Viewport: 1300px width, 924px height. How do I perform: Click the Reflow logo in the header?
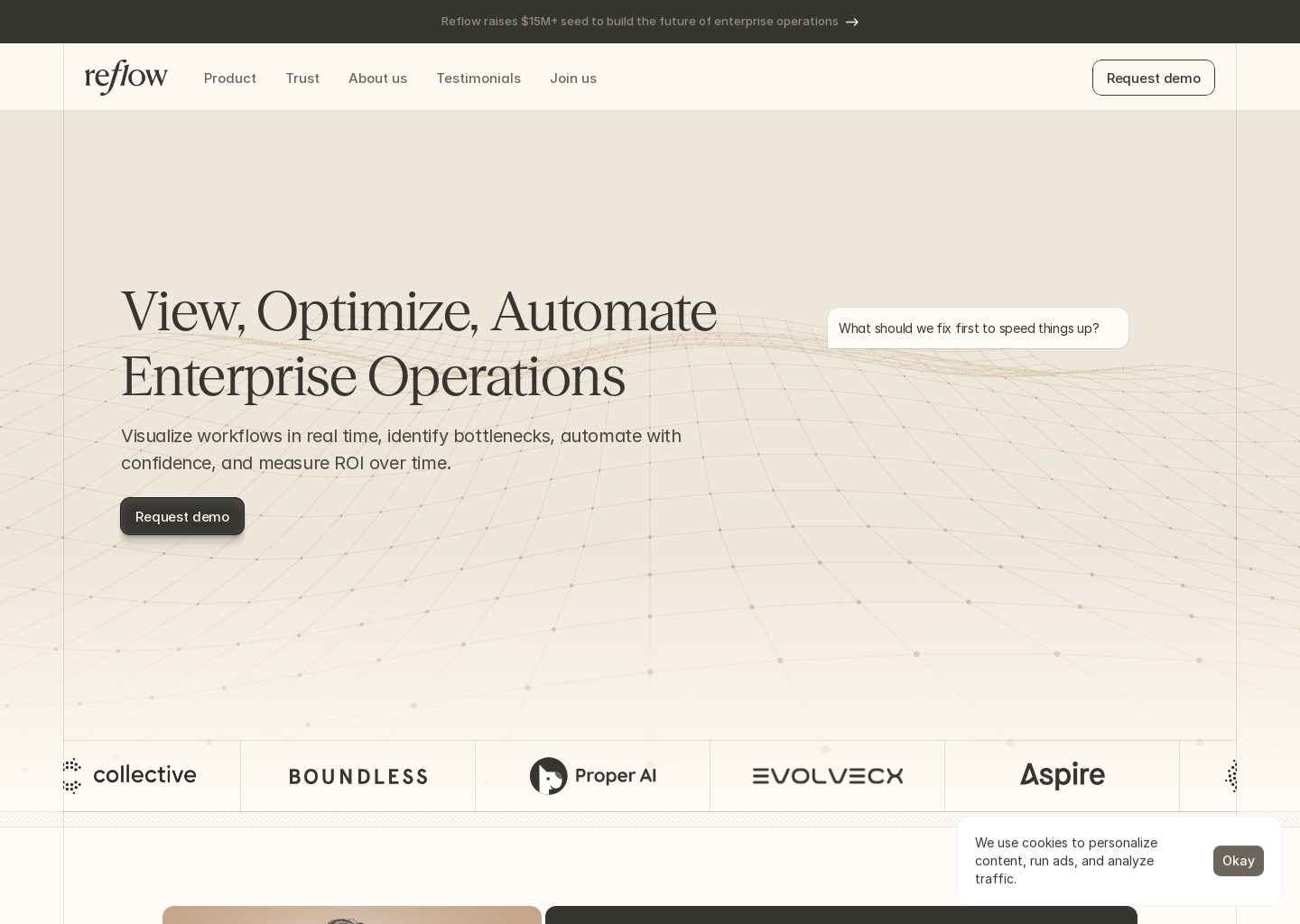[126, 78]
